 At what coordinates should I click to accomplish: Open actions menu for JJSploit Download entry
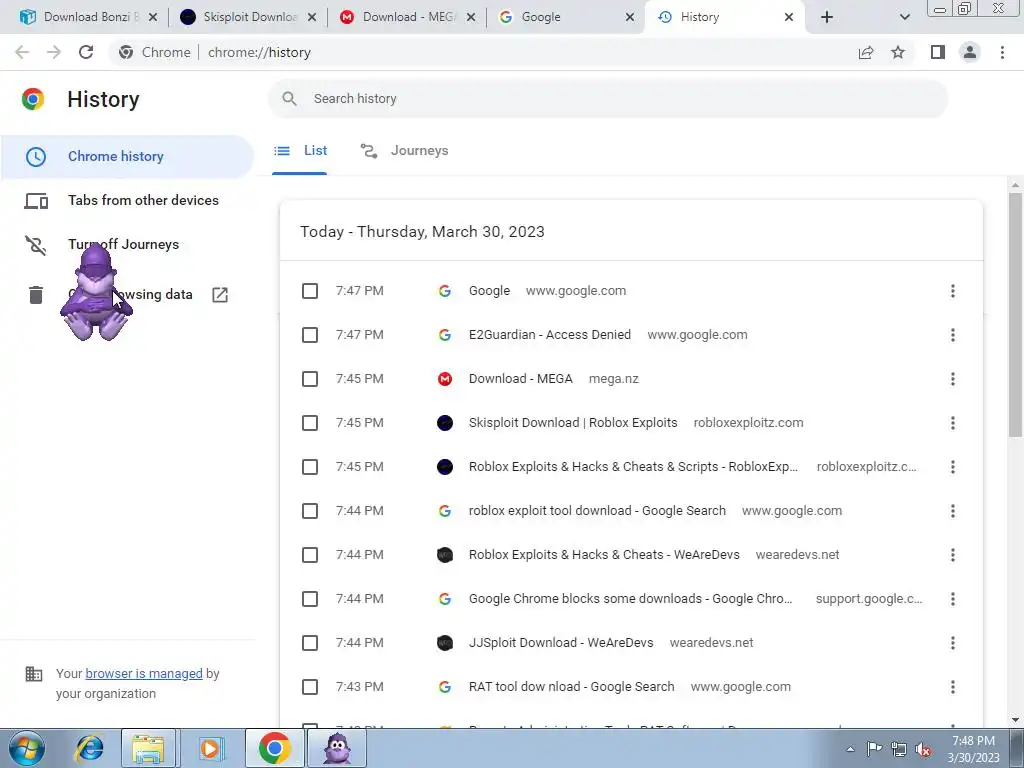(x=953, y=643)
